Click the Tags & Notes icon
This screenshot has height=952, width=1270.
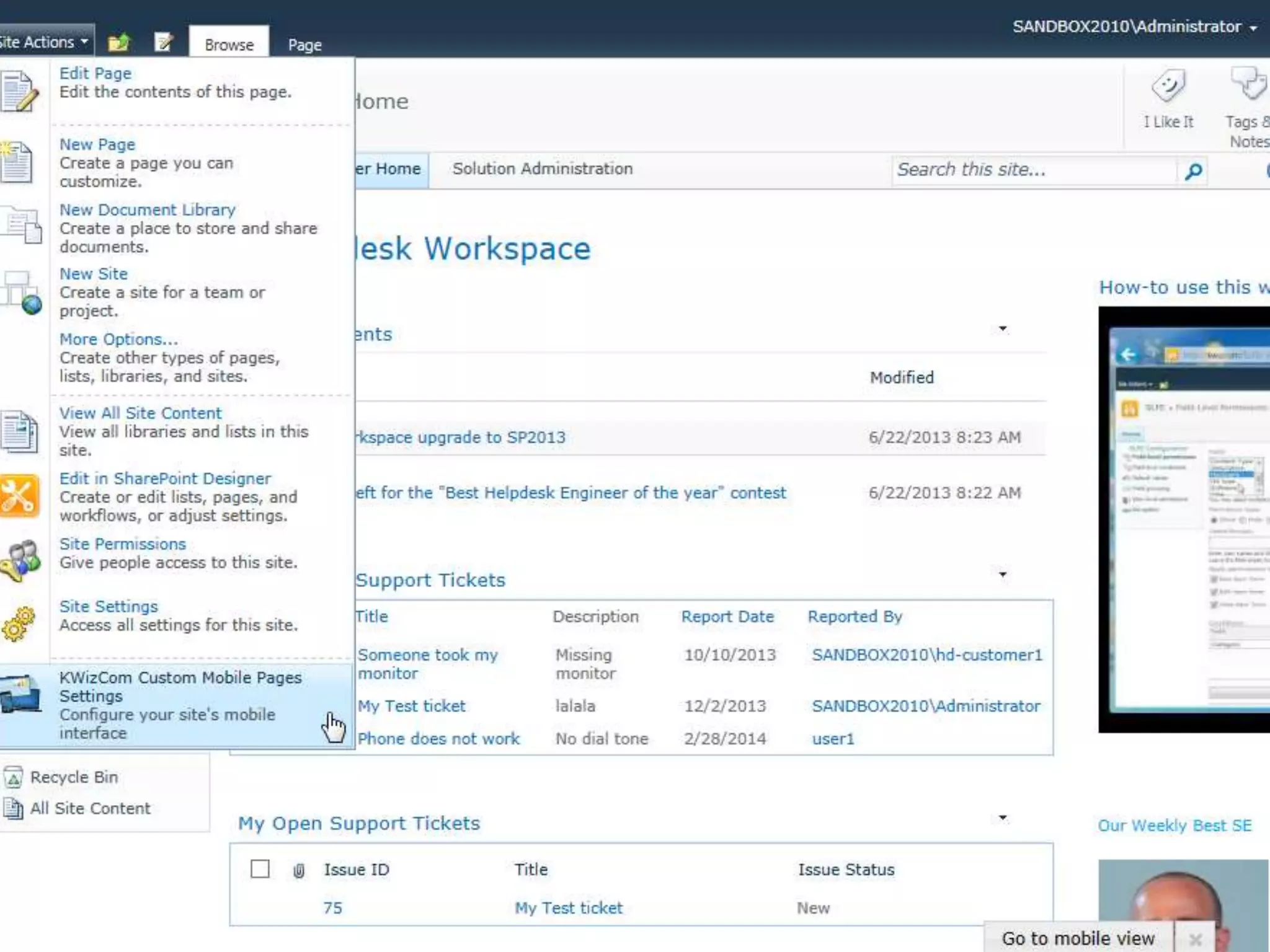coord(1249,84)
